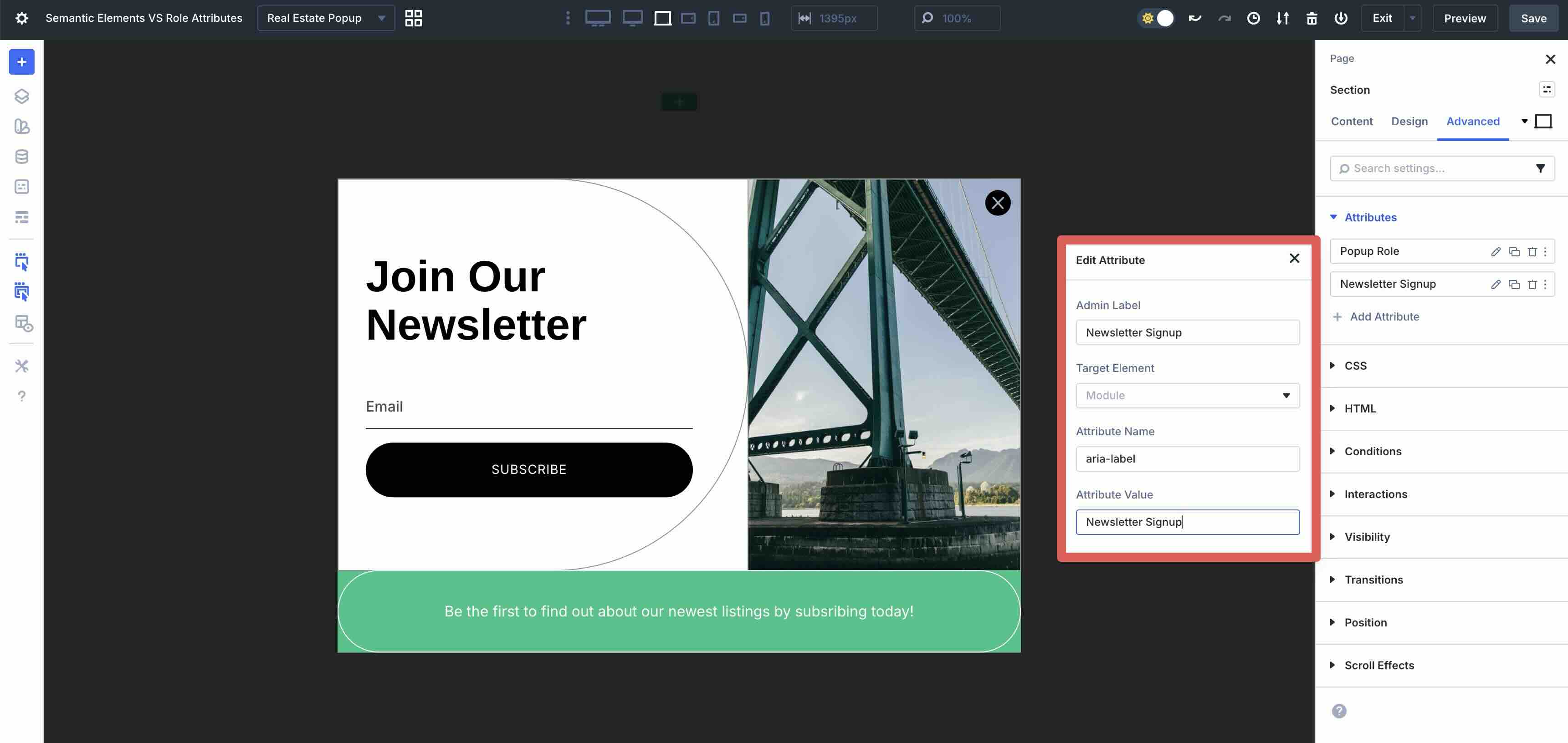
Task: Switch to the Content tab
Action: [x=1352, y=121]
